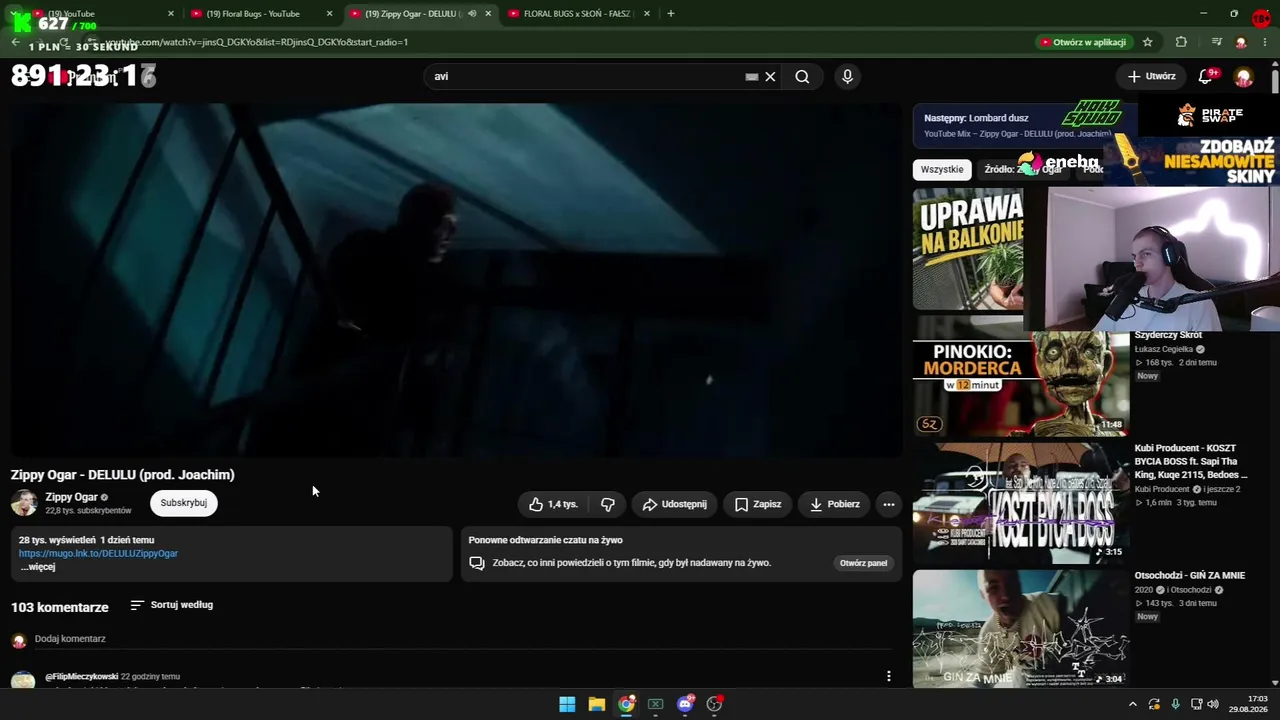Open the YouTube account avatar menu
The width and height of the screenshot is (1280, 720).
[x=1244, y=77]
